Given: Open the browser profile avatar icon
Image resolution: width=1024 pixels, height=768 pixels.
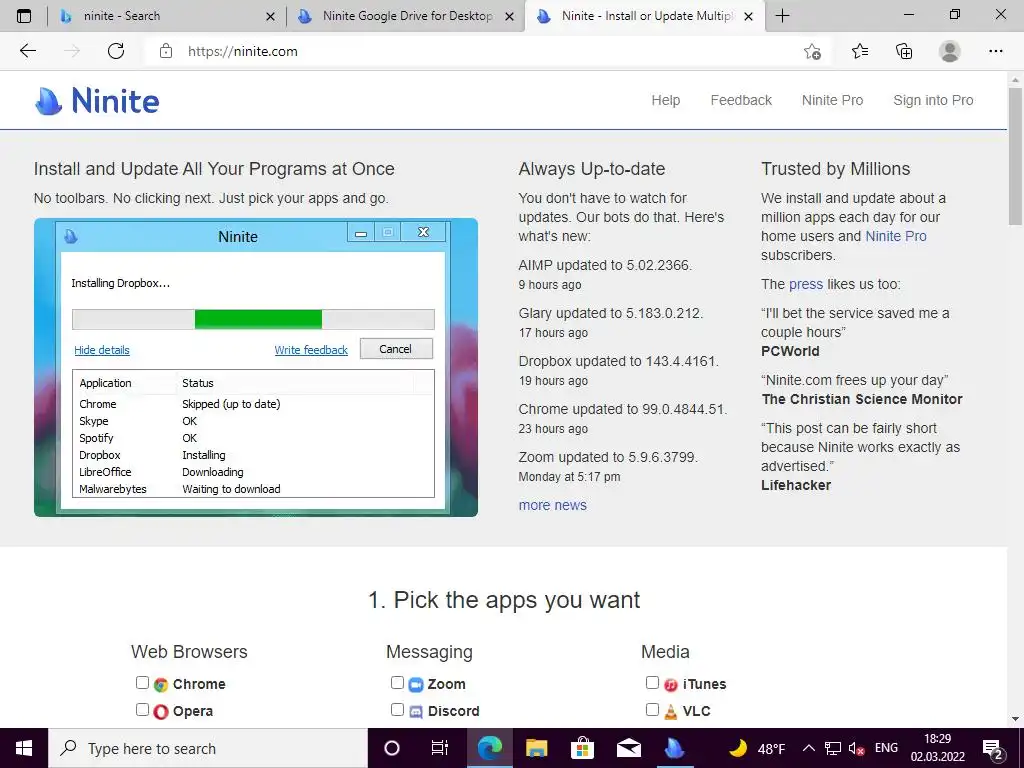Looking at the screenshot, I should pos(950,51).
